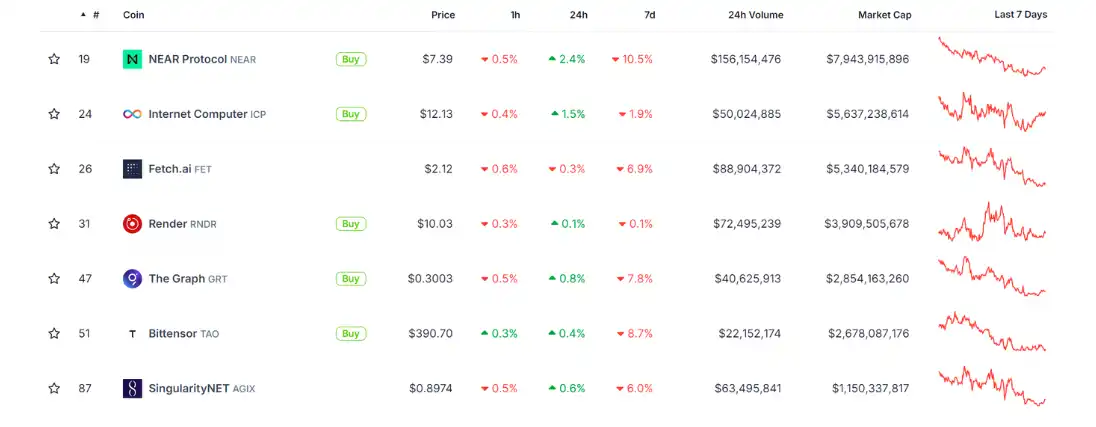Screen dimensions: 1096x427
Task: Sort coins by Market Cap header
Action: [884, 15]
